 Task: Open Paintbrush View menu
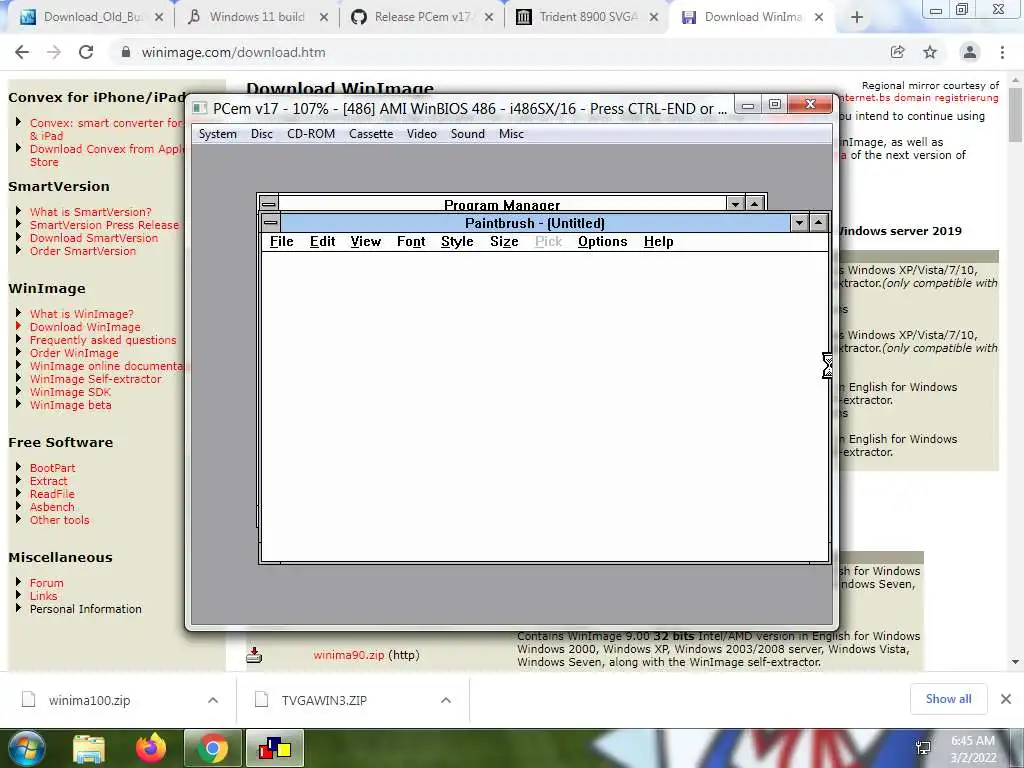pos(366,242)
